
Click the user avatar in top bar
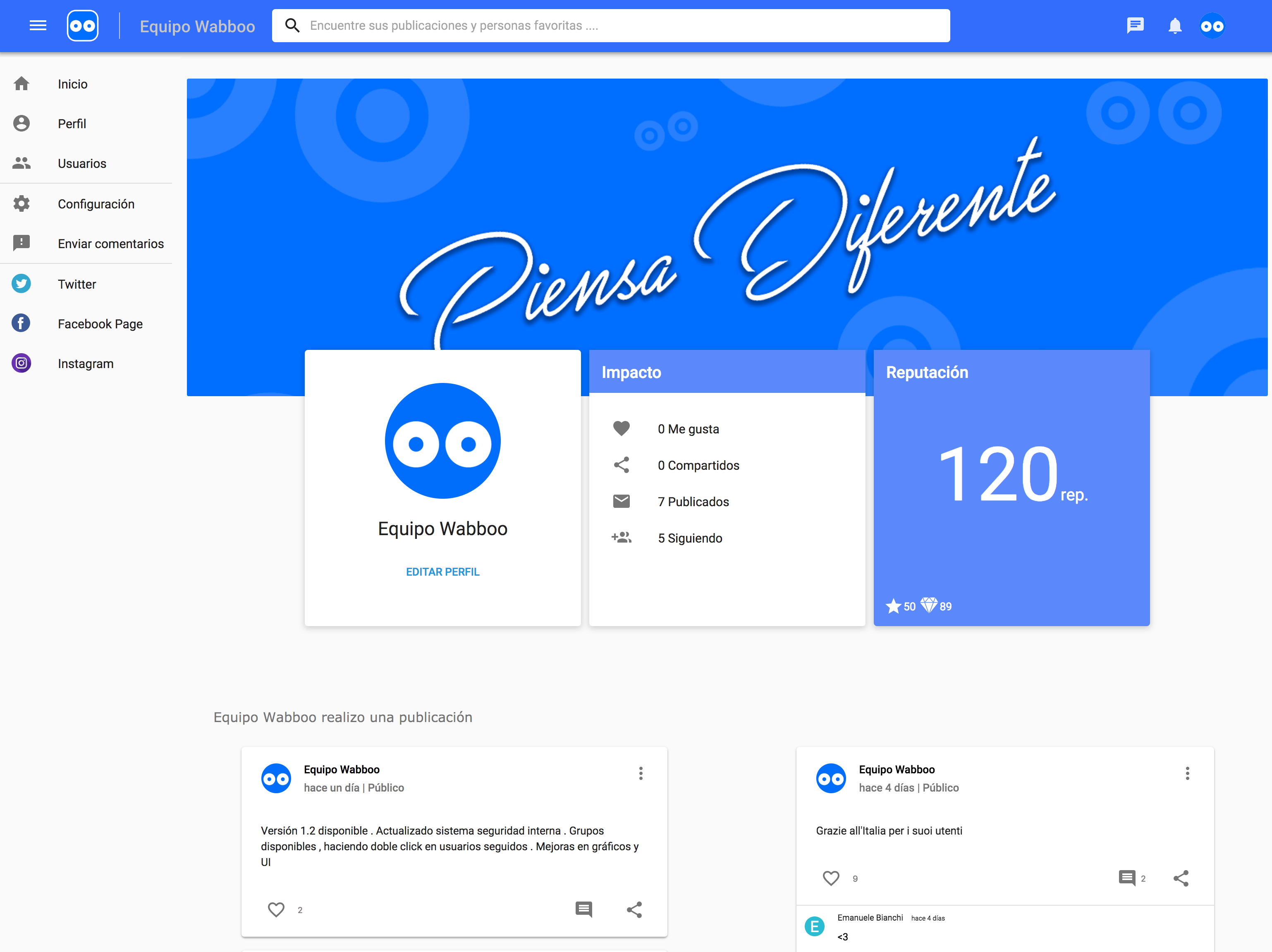1212,26
